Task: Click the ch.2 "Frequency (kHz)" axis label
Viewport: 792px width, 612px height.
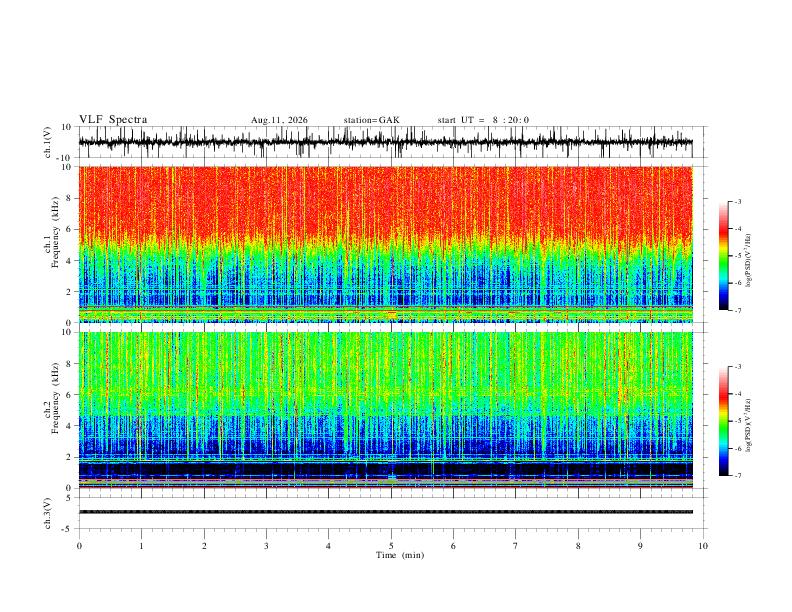Action: click(x=55, y=400)
